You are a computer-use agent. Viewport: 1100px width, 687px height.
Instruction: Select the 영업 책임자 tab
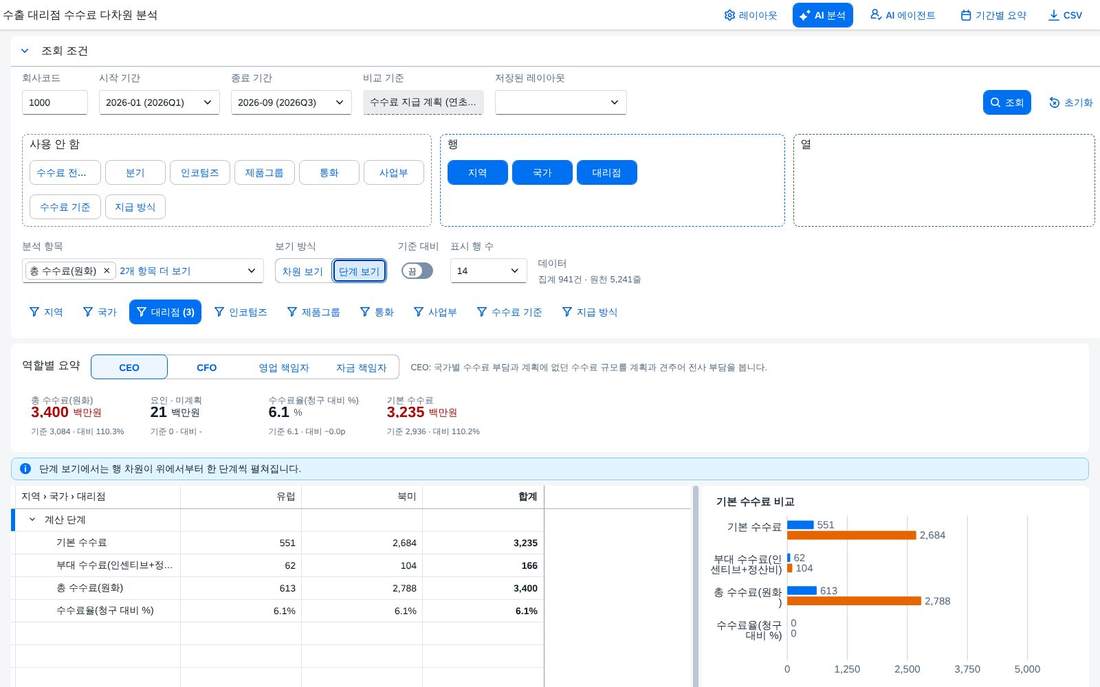point(283,367)
